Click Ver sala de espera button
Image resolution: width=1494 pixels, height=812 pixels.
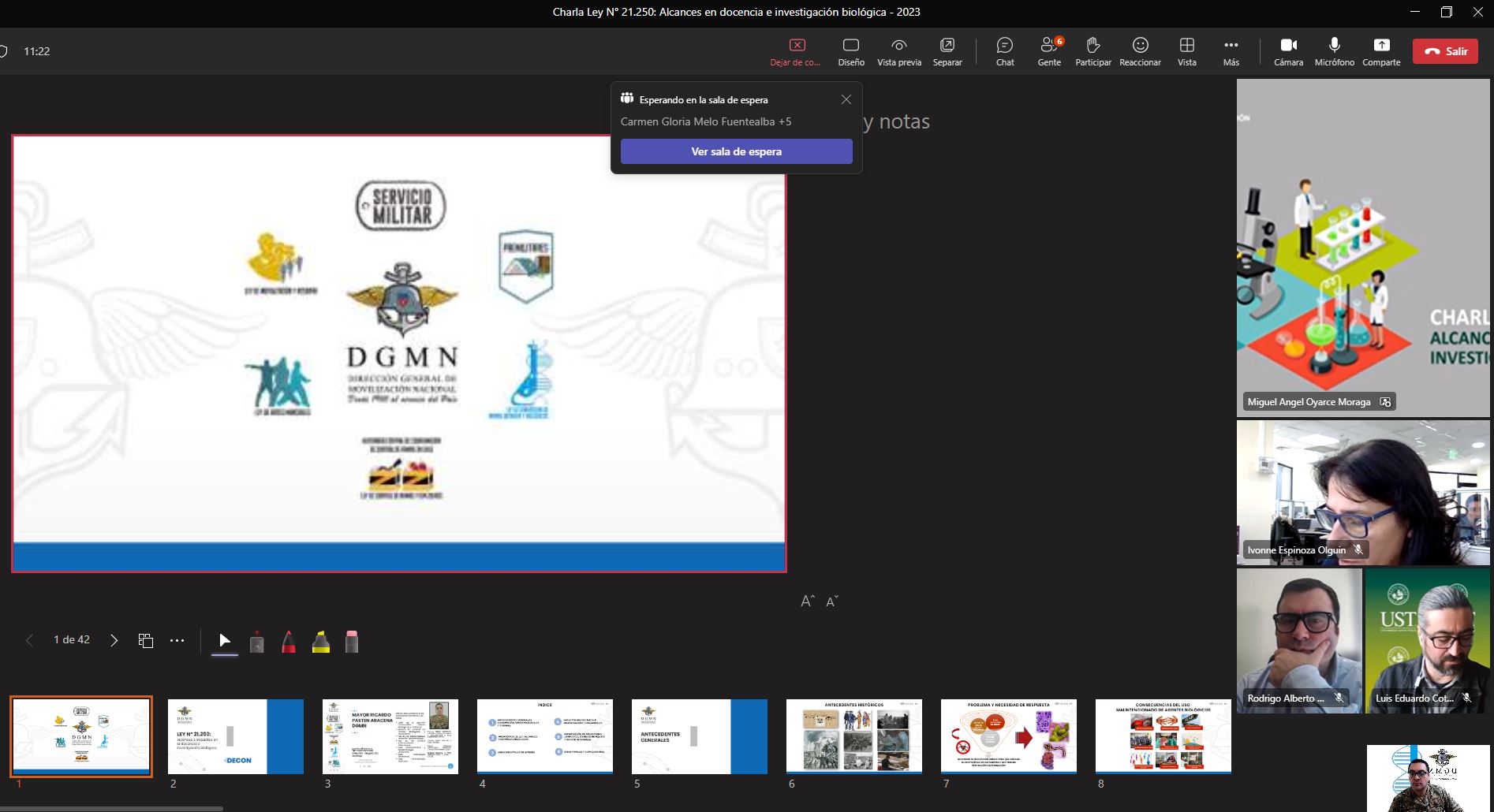point(736,151)
